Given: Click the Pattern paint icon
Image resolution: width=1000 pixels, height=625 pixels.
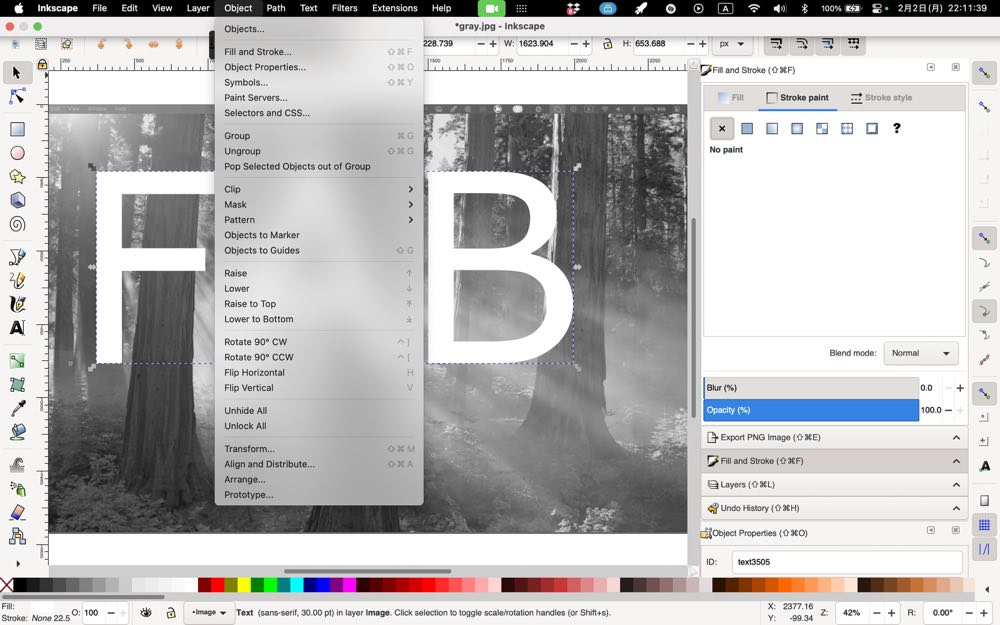Looking at the screenshot, I should [x=847, y=129].
